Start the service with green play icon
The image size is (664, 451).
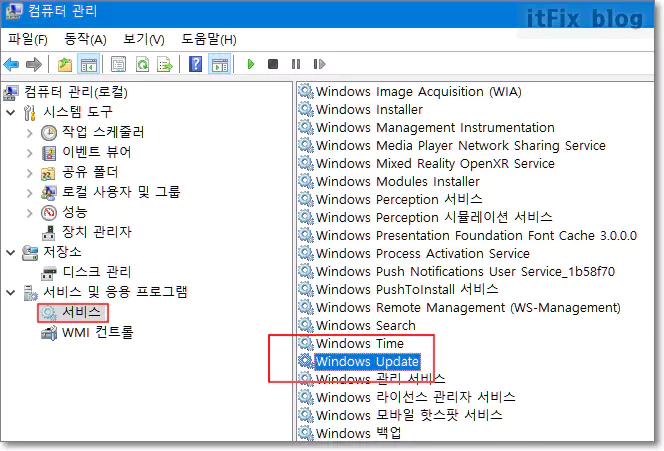251,64
